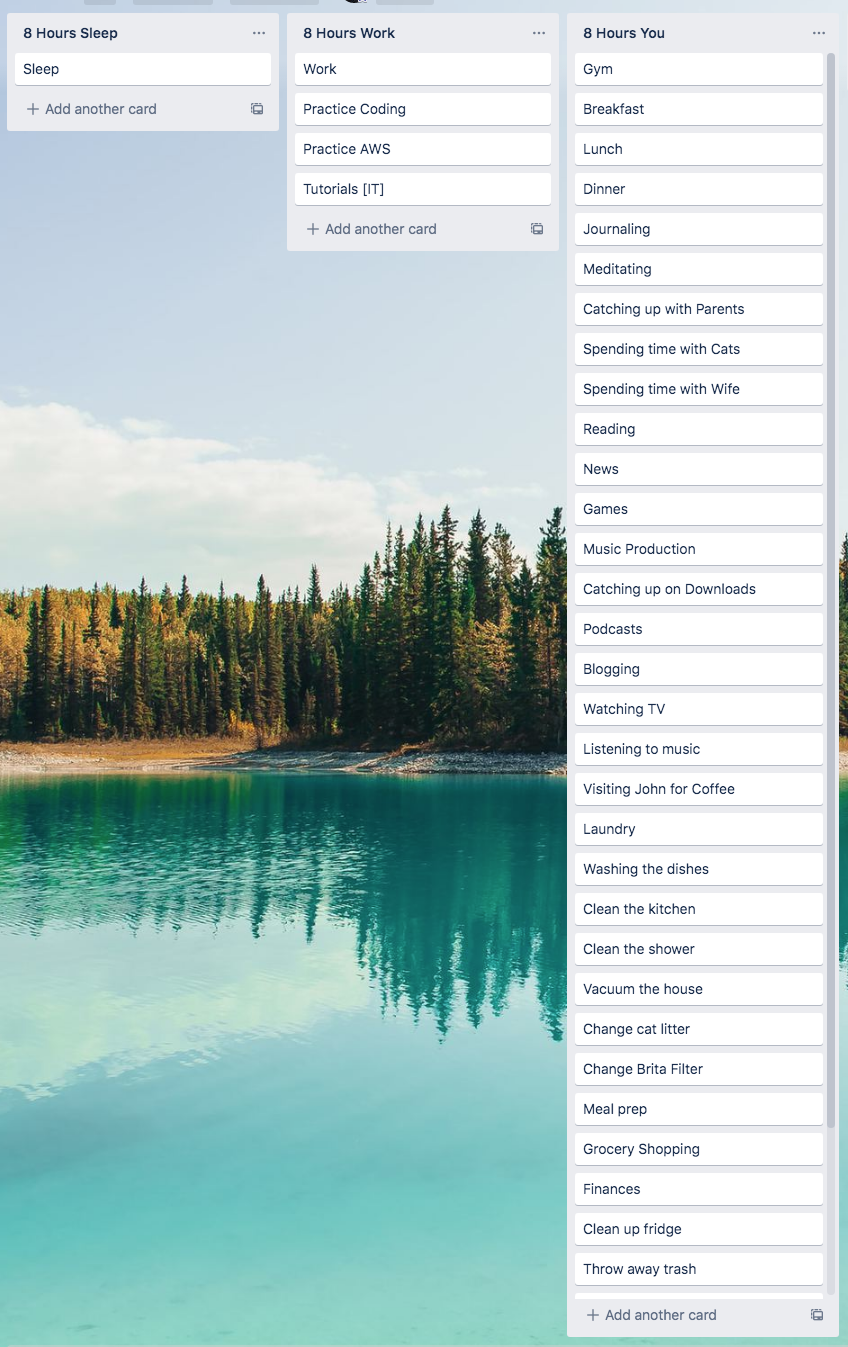Open the 8 Hours Work list actions menu

pyautogui.click(x=539, y=33)
